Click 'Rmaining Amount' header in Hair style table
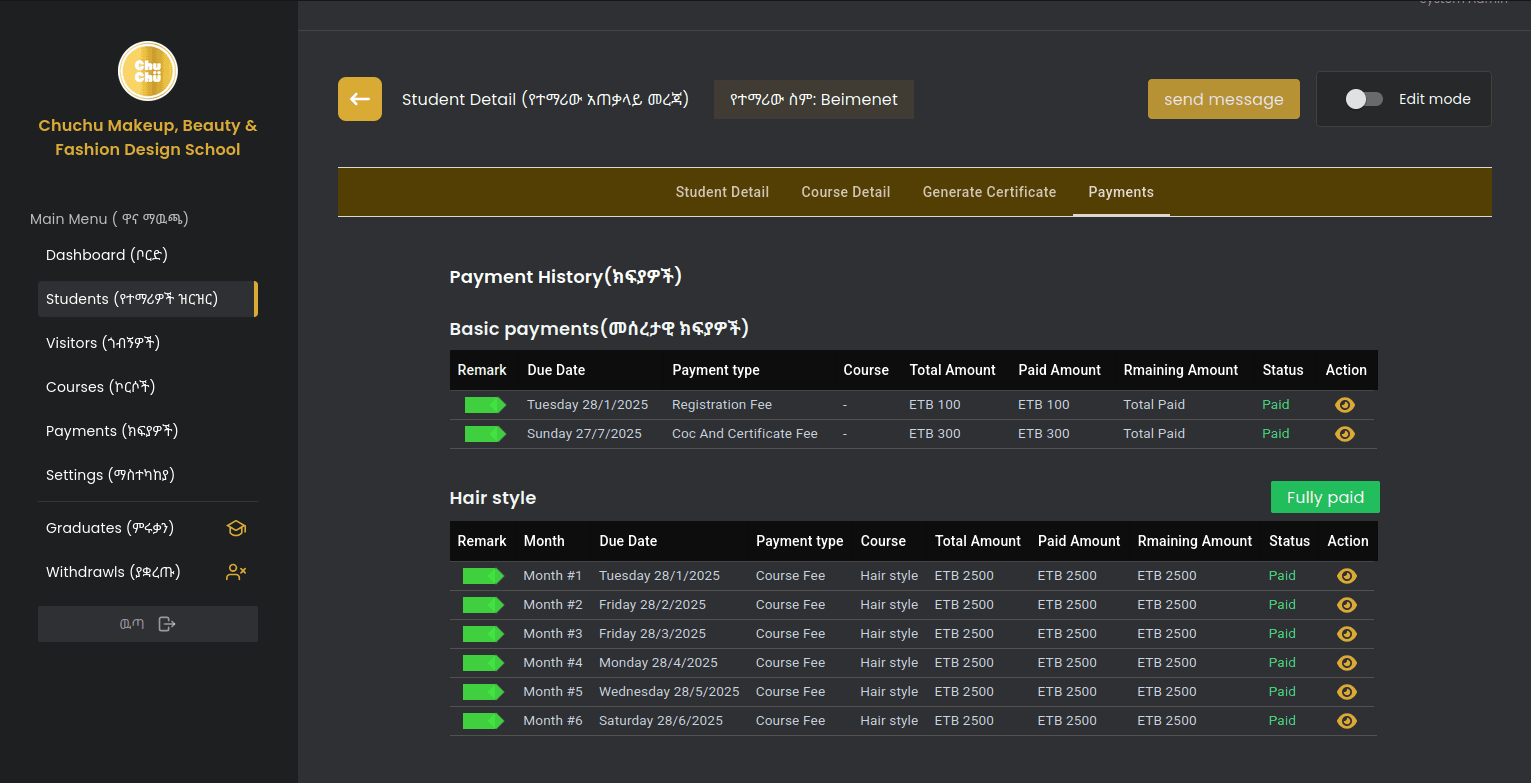This screenshot has height=783, width=1531. 1194,541
